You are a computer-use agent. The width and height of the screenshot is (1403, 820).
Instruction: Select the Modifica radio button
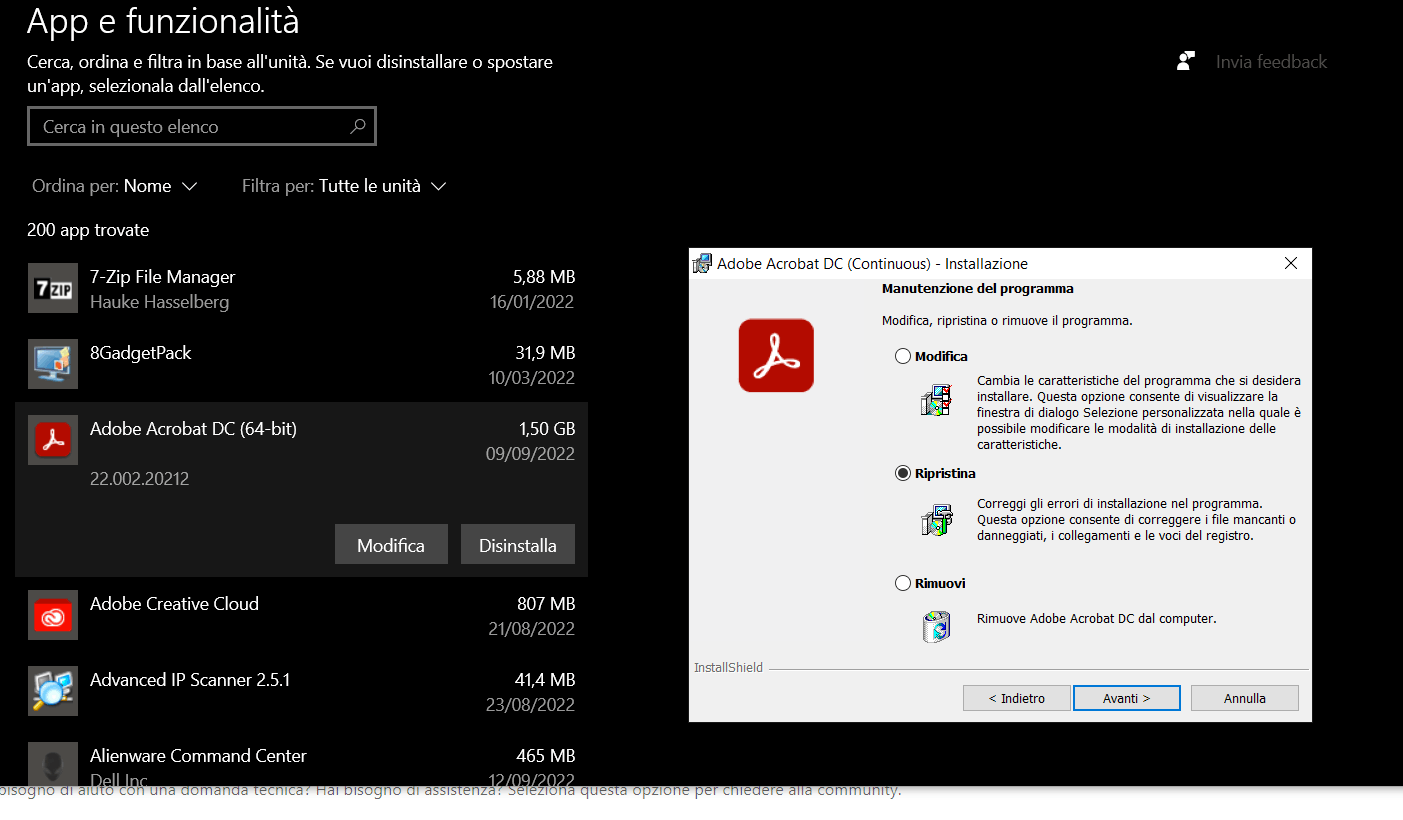coord(903,356)
